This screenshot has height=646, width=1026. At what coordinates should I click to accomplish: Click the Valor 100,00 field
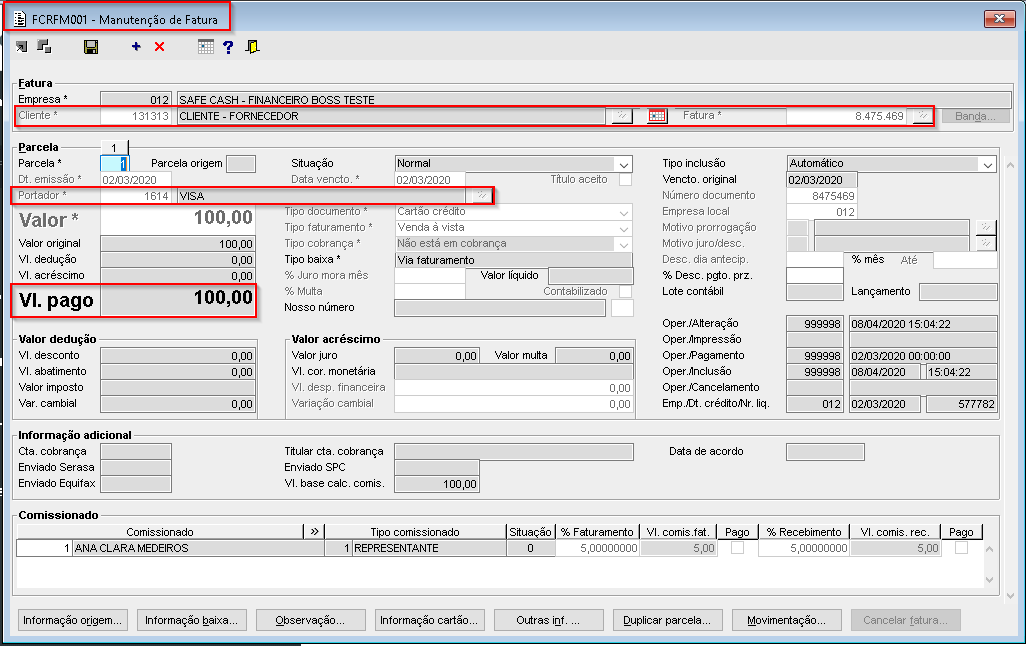(x=177, y=219)
